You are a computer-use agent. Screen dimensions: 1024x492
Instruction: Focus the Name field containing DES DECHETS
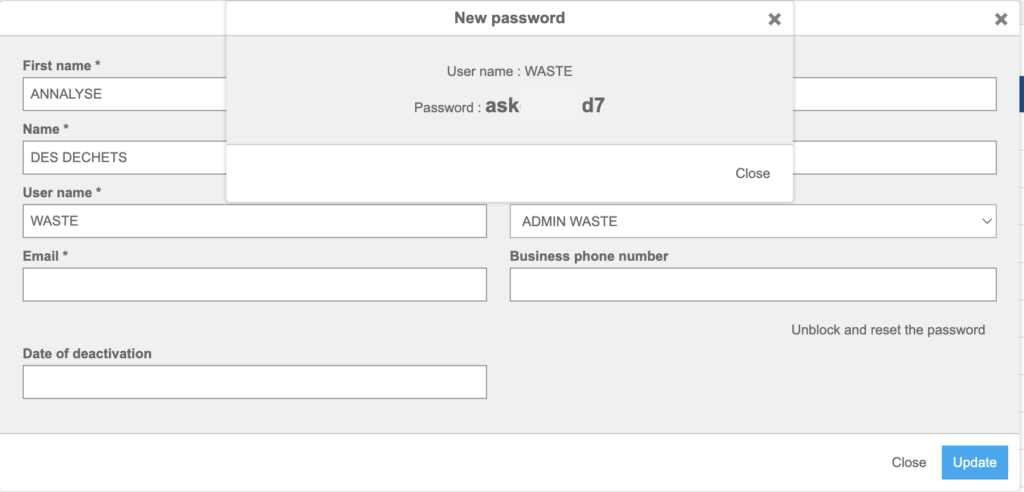pos(124,157)
